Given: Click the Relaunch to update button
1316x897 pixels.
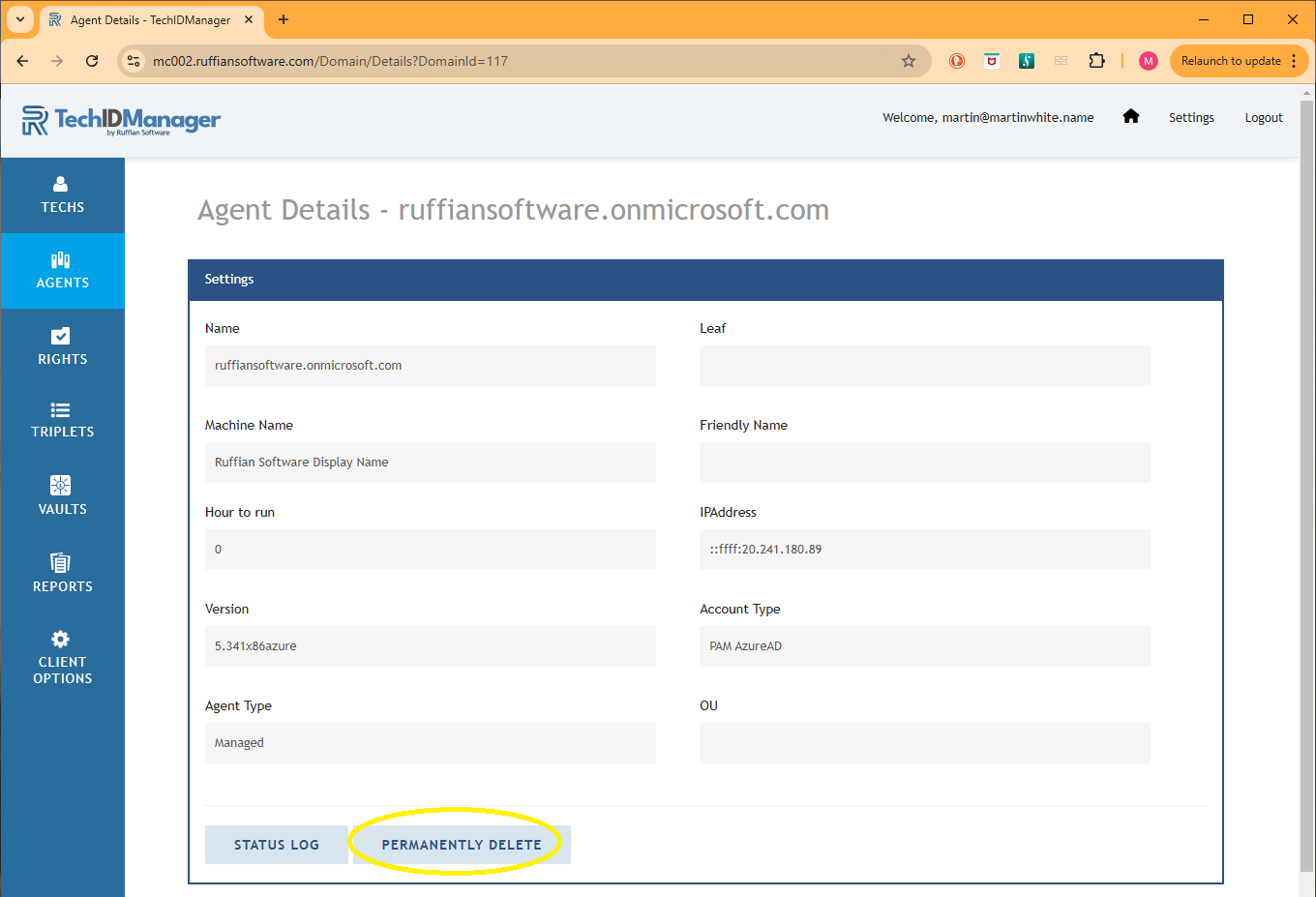Looking at the screenshot, I should click(x=1230, y=61).
